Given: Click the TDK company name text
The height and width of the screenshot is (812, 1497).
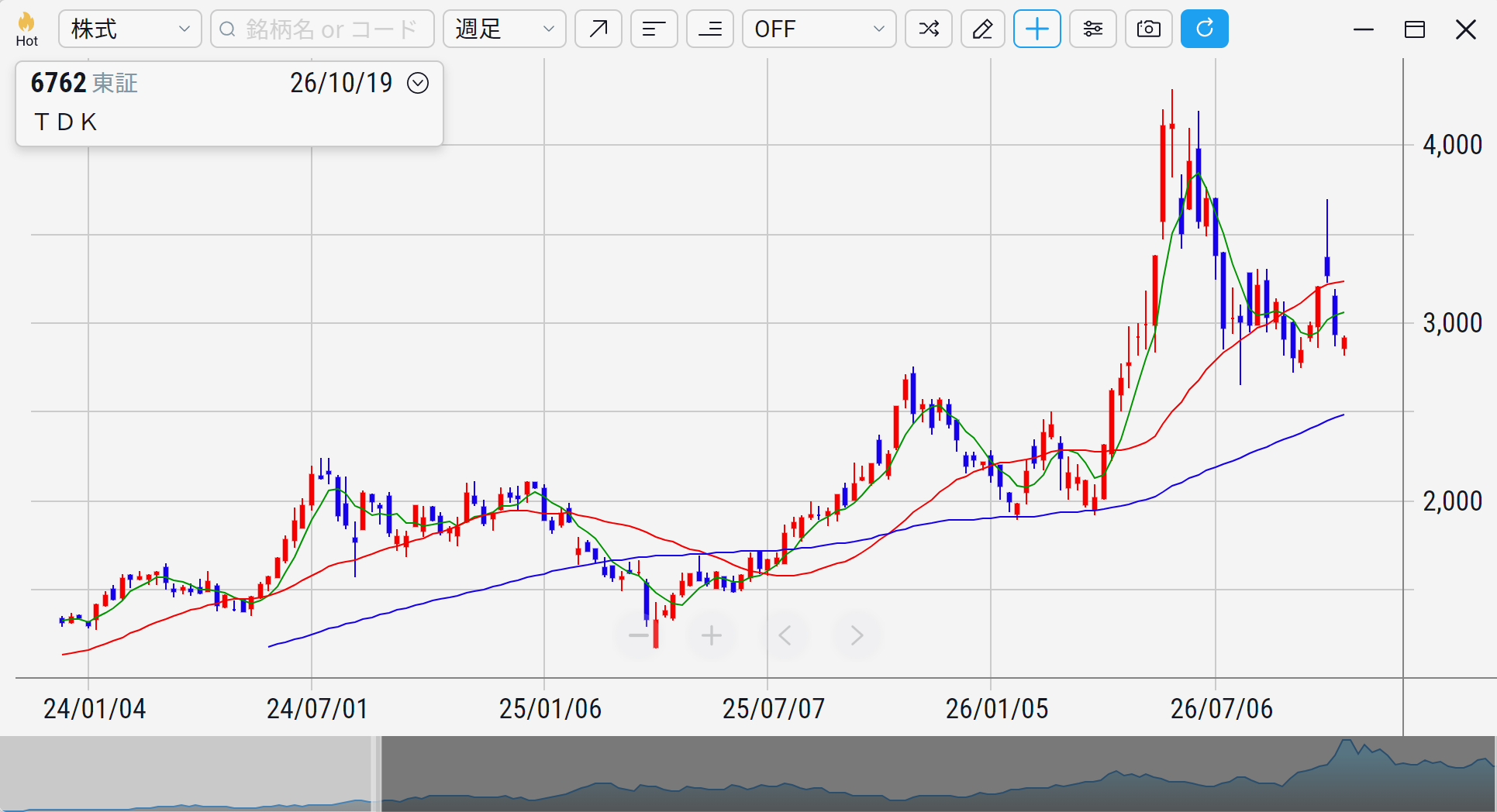Looking at the screenshot, I should click(x=66, y=122).
